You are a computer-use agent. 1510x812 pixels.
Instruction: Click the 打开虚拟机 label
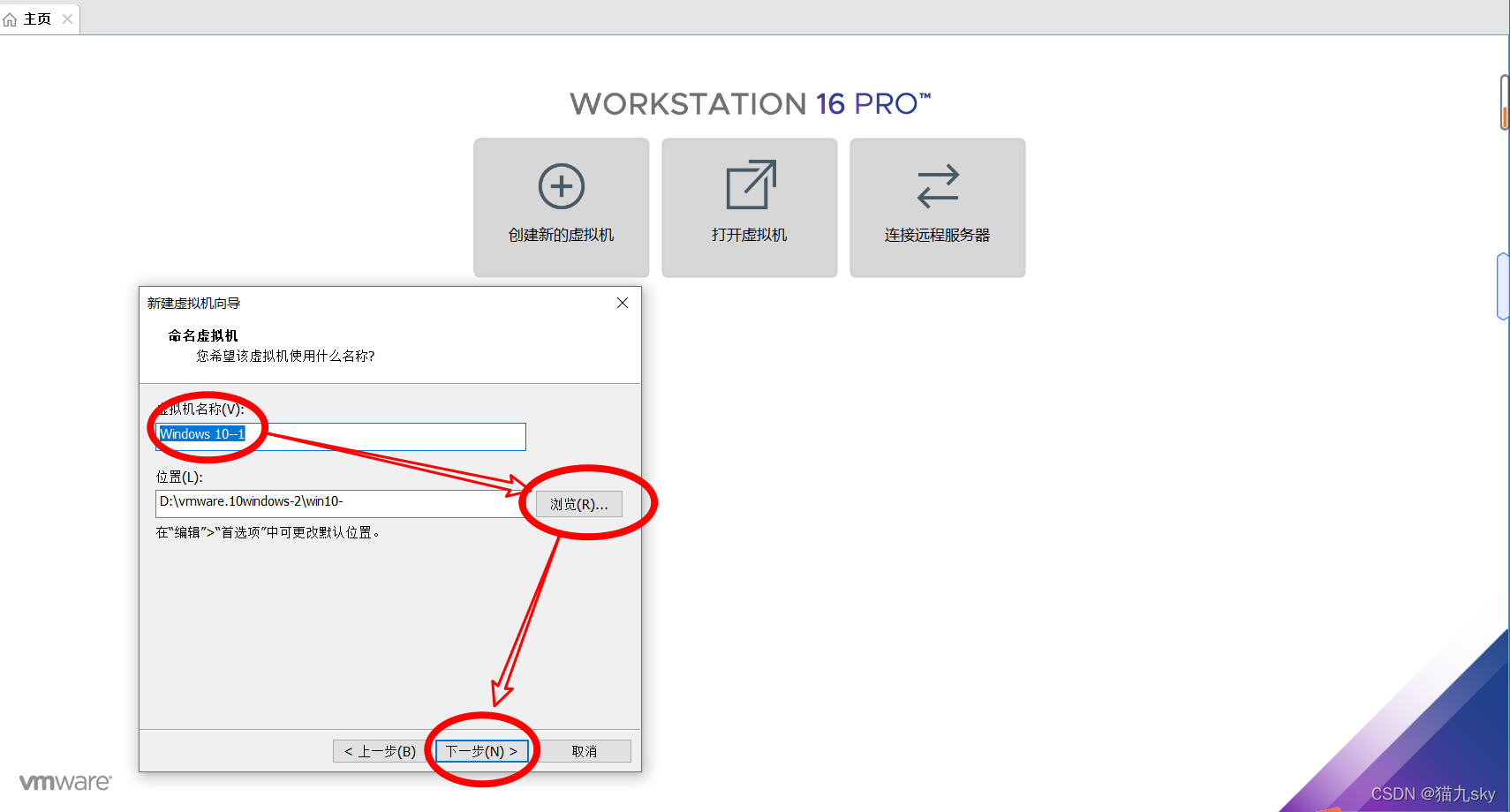[750, 235]
